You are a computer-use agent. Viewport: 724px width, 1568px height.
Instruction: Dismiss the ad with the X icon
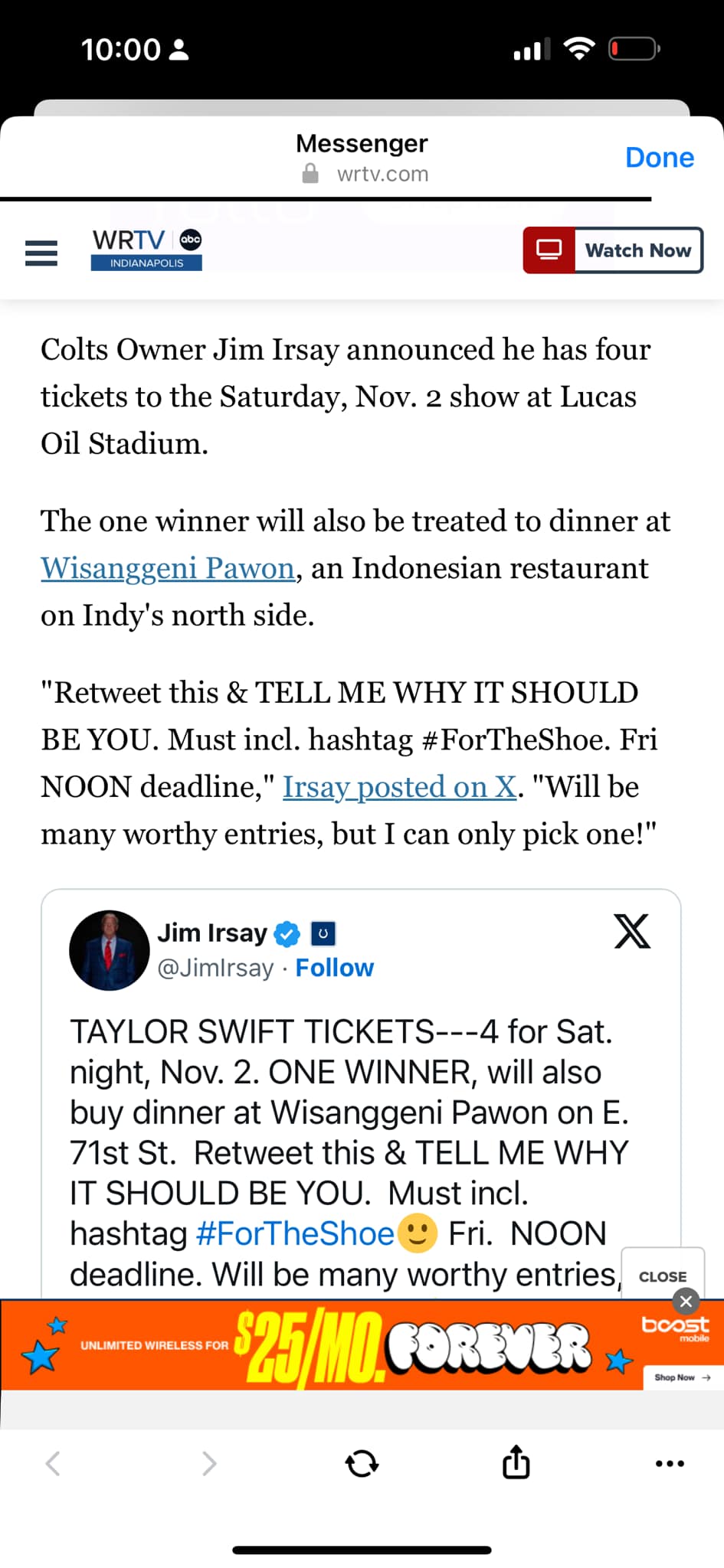coord(686,1301)
